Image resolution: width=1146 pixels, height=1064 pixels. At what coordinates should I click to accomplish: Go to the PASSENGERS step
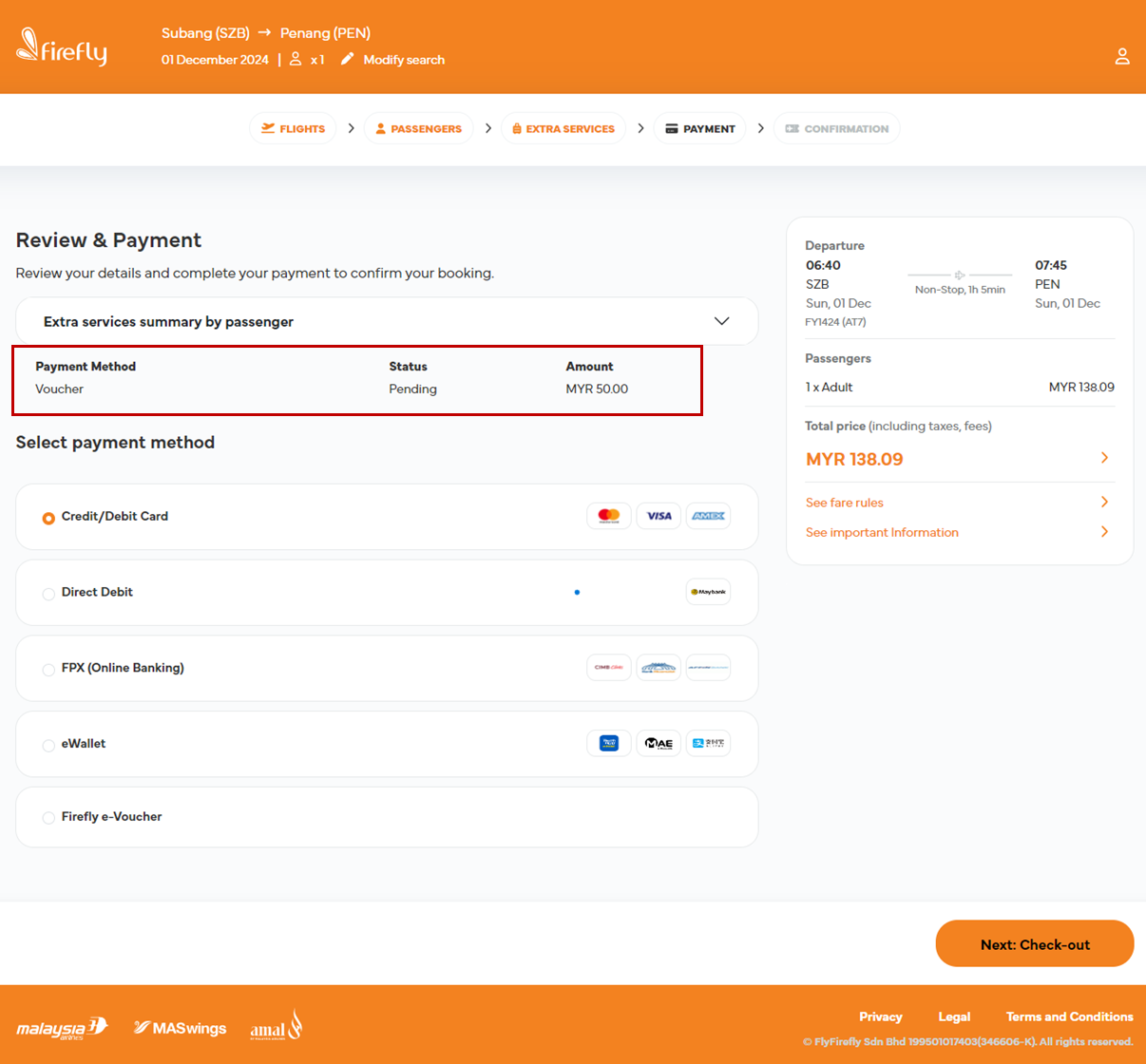[x=418, y=127]
